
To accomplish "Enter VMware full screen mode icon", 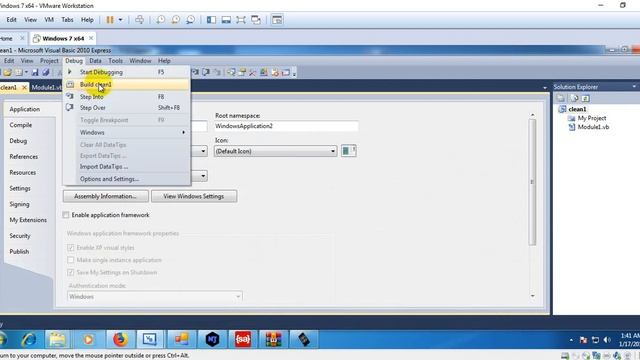I will click(x=241, y=20).
